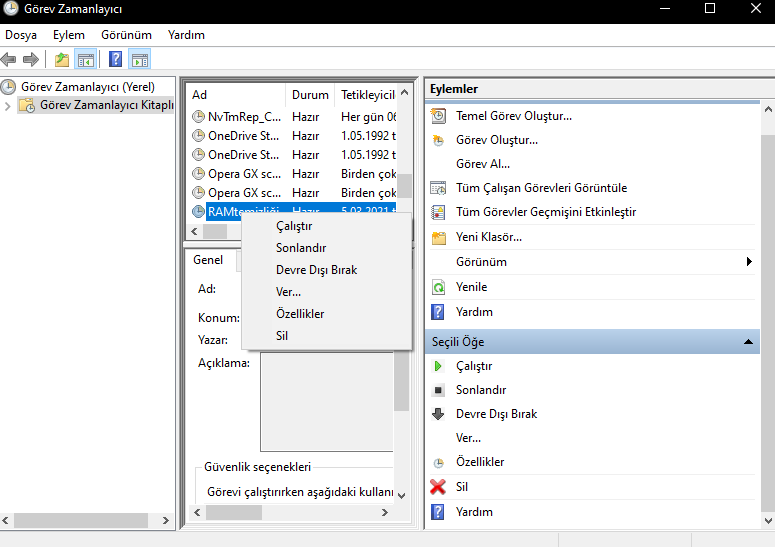This screenshot has height=547, width=775.
Task: Click the Görev Oluştur icon in Eylemler
Action: pyautogui.click(x=438, y=140)
